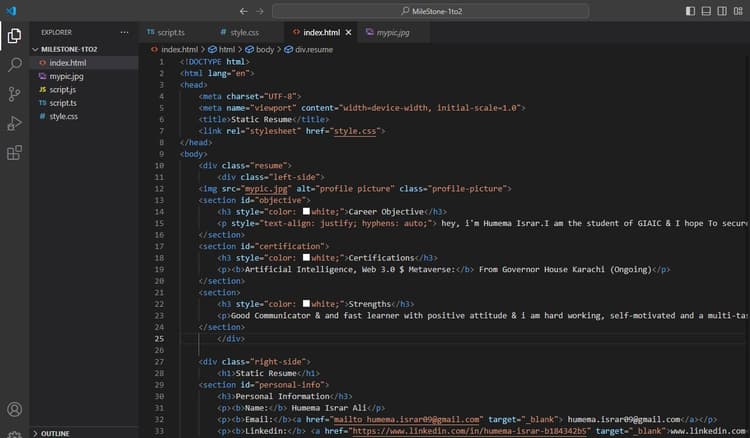This screenshot has height=438, width=750.
Task: Toggle the secondary side bar layout button
Action: [723, 11]
